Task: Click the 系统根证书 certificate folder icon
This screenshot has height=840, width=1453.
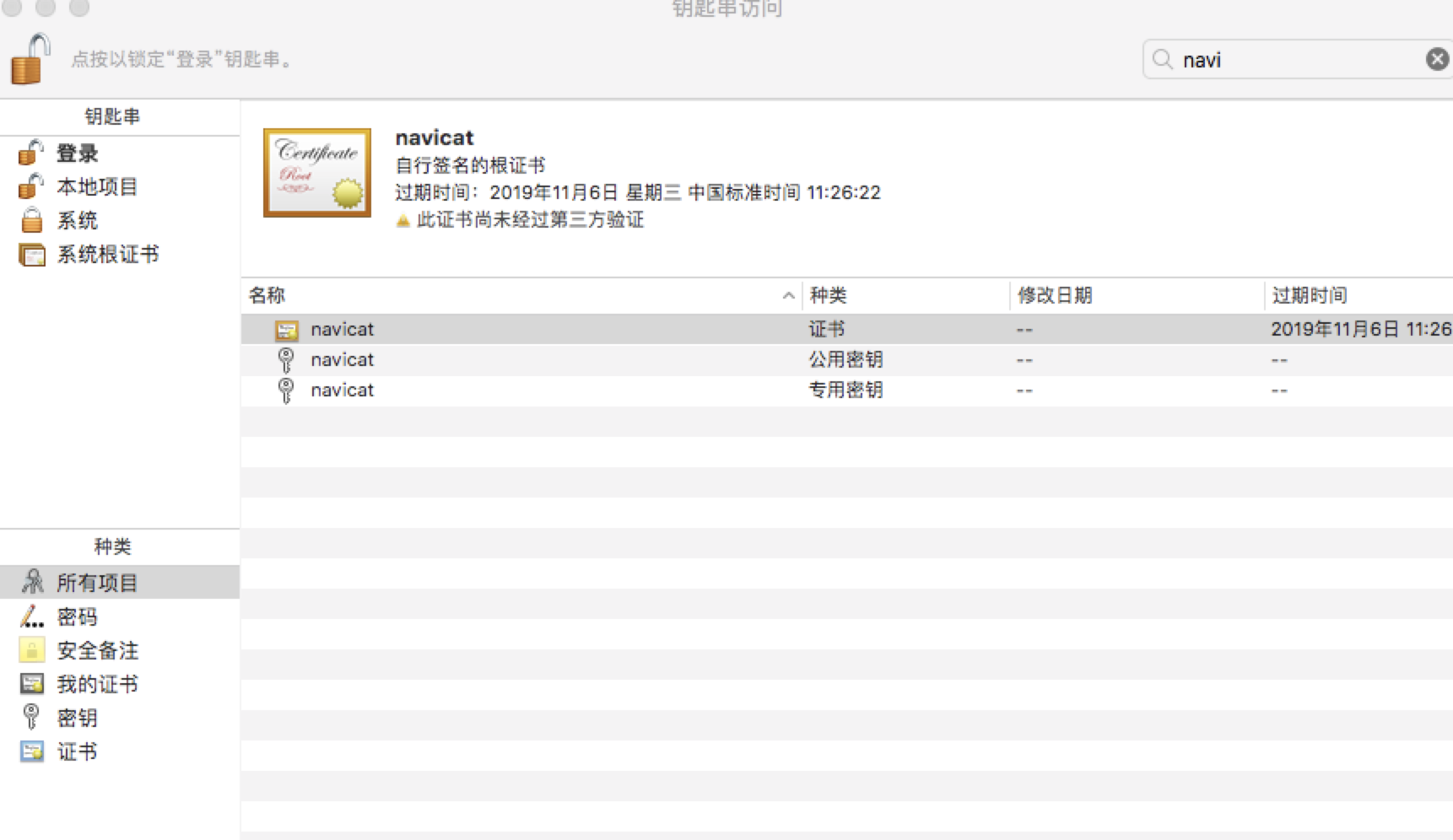Action: [32, 254]
